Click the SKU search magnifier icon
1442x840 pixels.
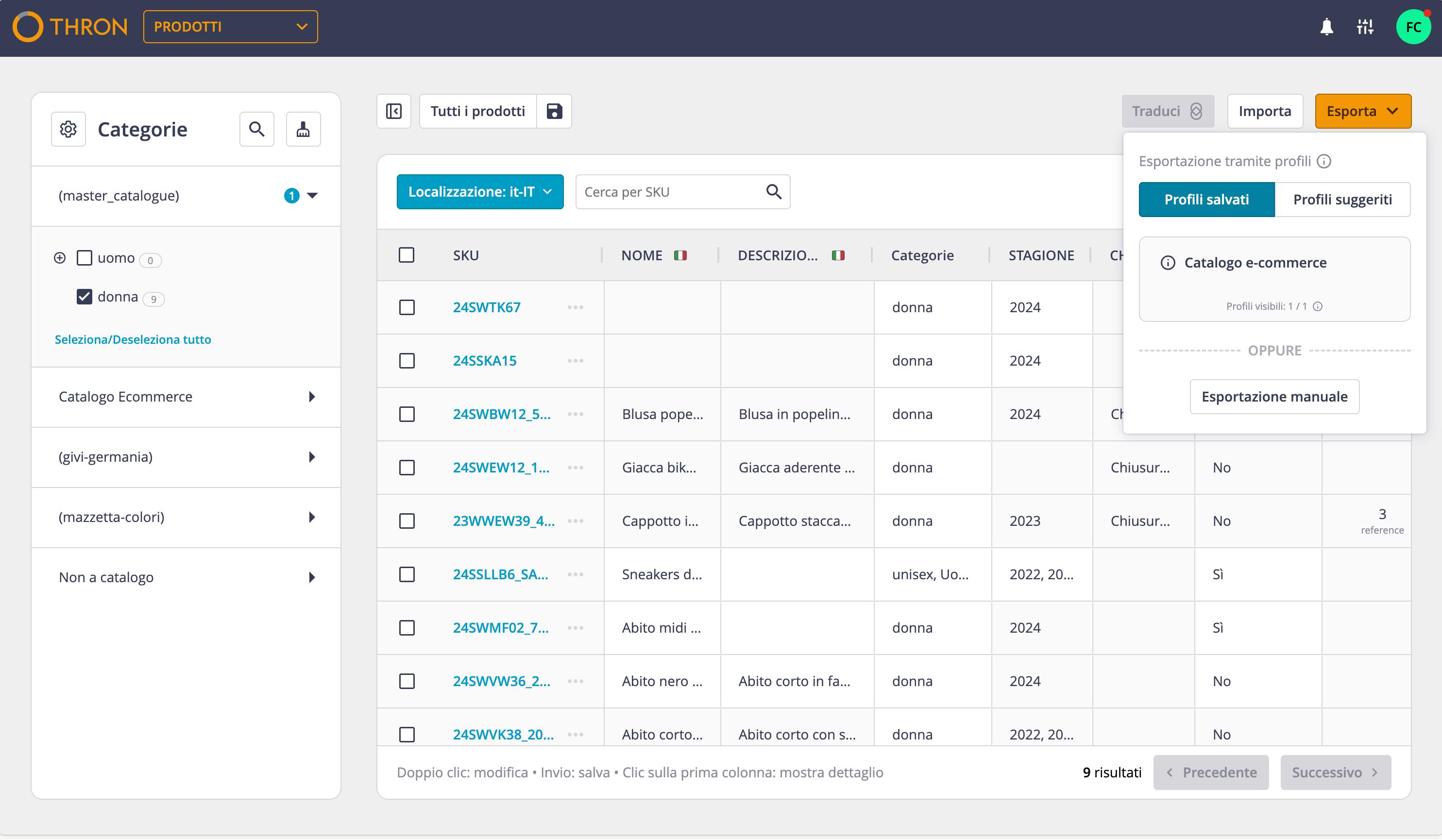click(x=774, y=192)
